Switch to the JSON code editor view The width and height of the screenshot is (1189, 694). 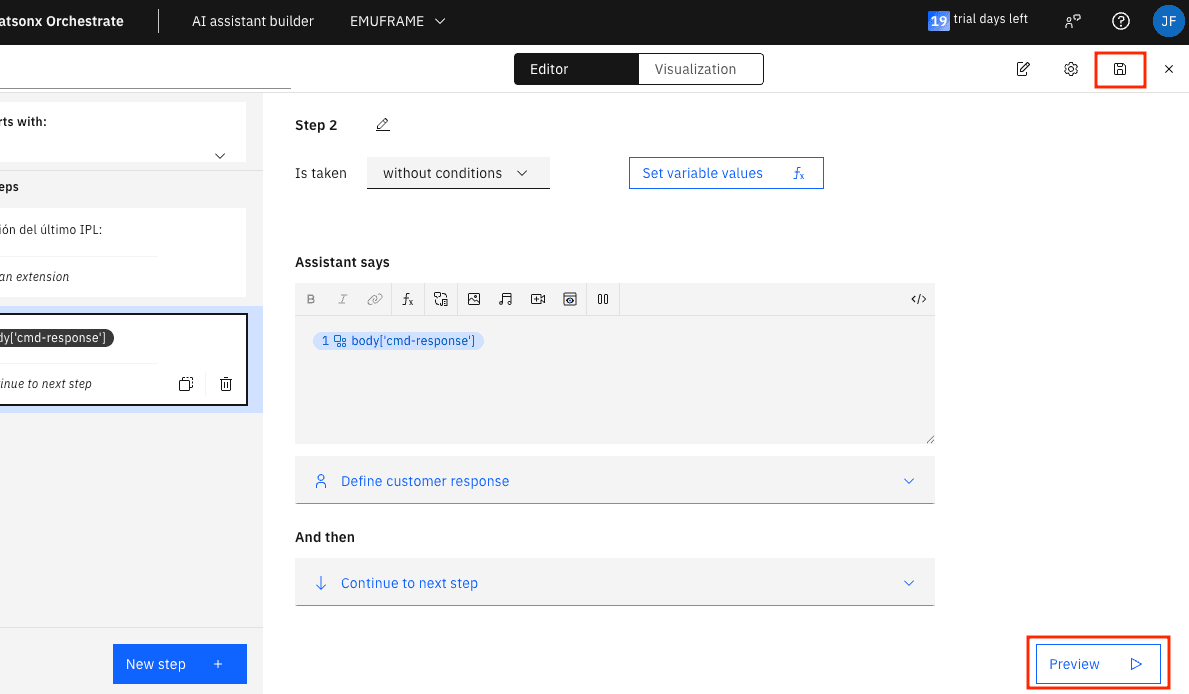[918, 299]
